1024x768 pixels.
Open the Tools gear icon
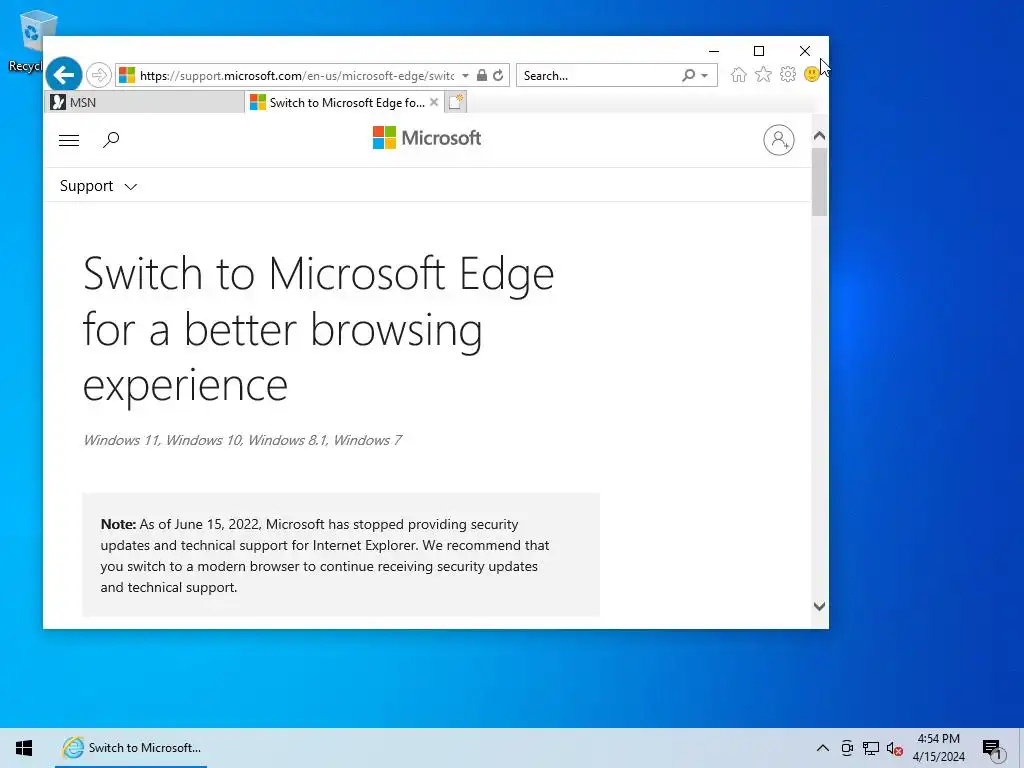tap(788, 74)
